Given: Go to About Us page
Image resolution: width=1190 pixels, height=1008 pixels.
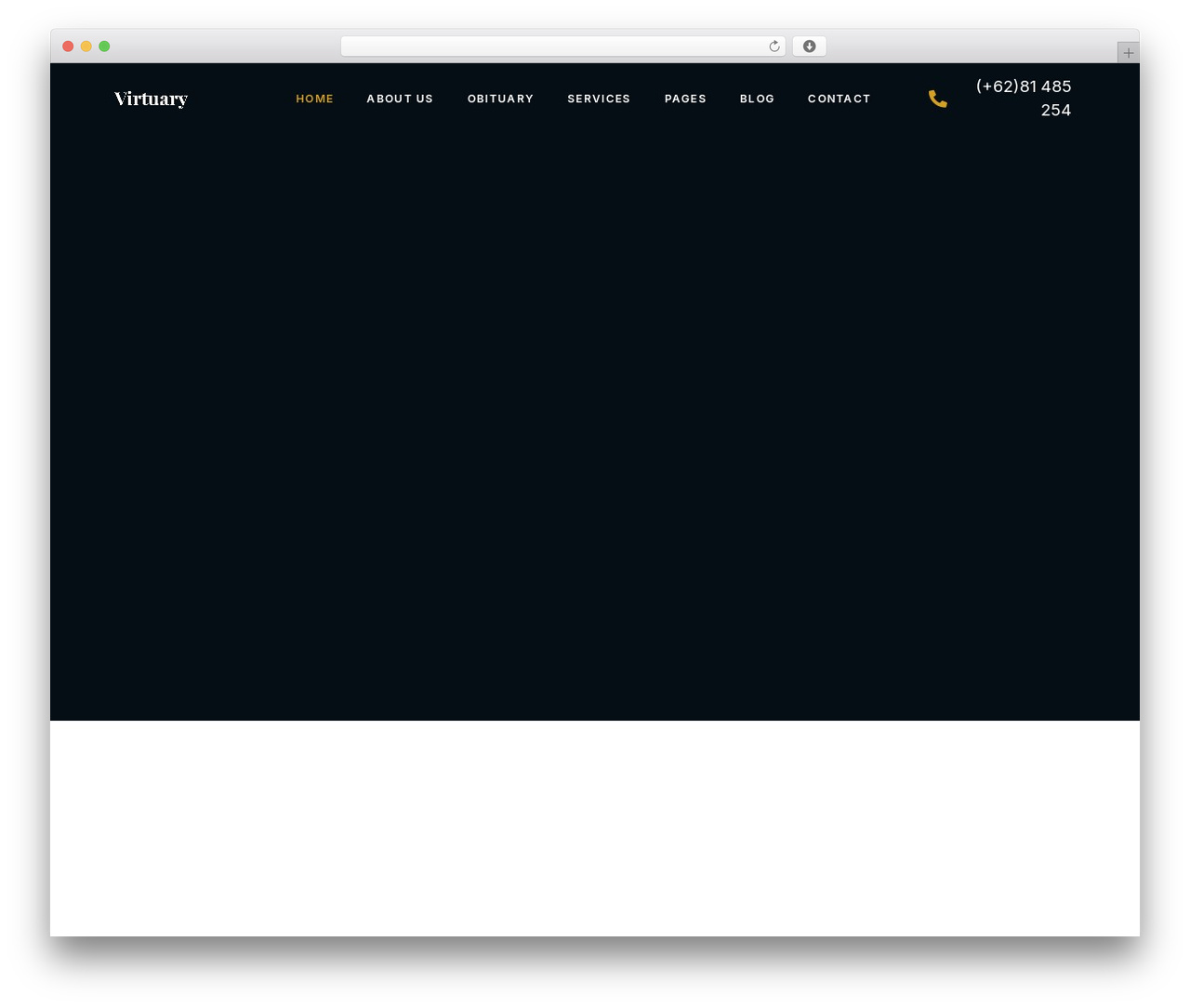Looking at the screenshot, I should pos(400,99).
